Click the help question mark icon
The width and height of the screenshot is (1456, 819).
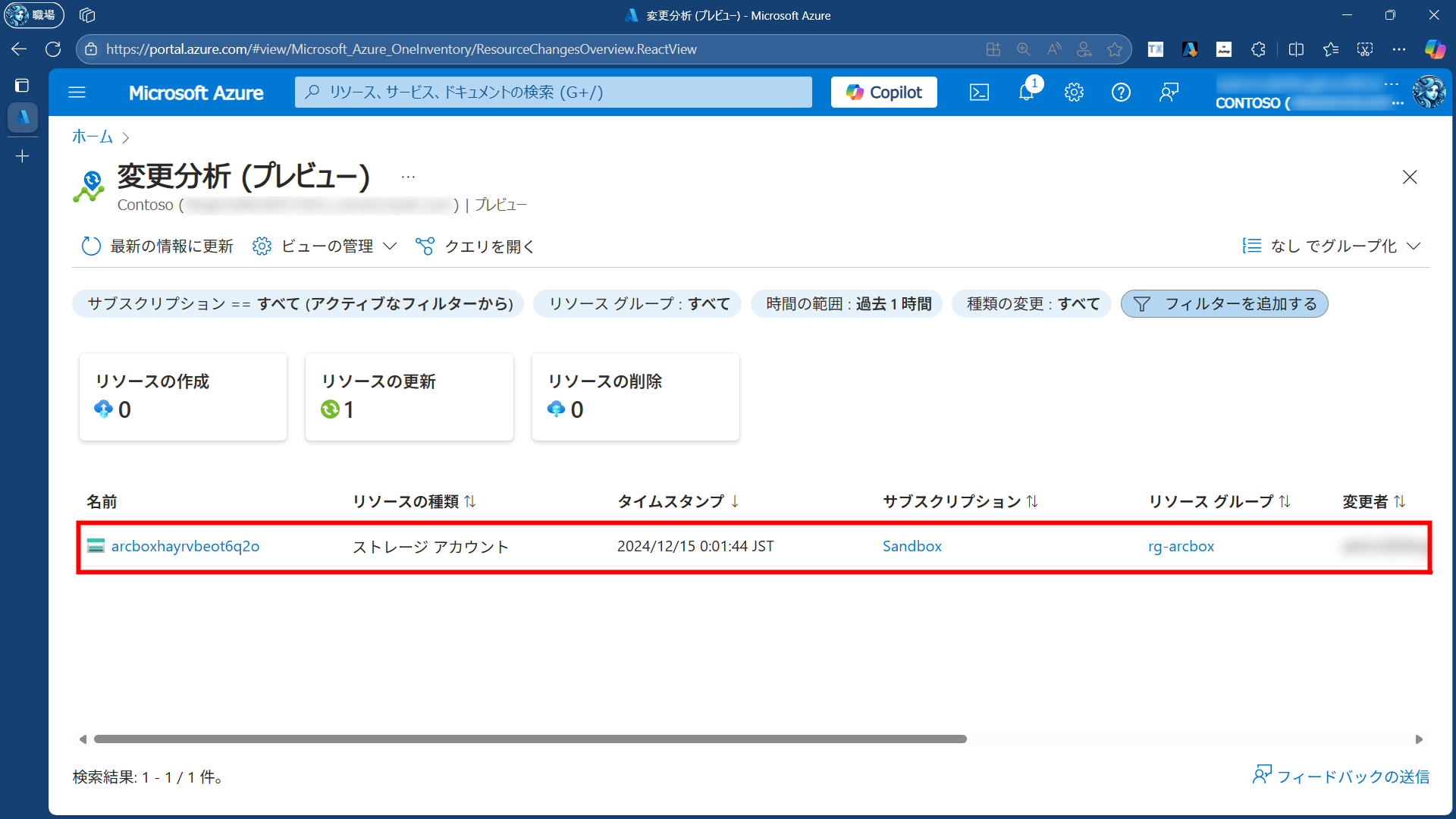pos(1121,93)
